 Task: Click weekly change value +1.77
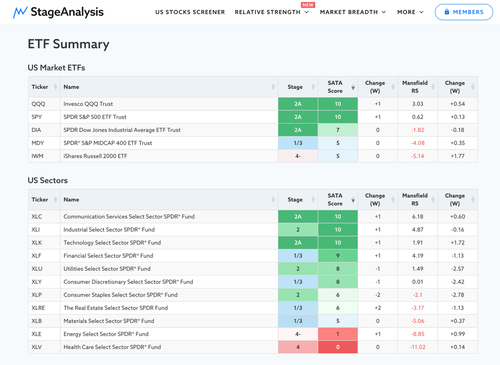click(457, 156)
